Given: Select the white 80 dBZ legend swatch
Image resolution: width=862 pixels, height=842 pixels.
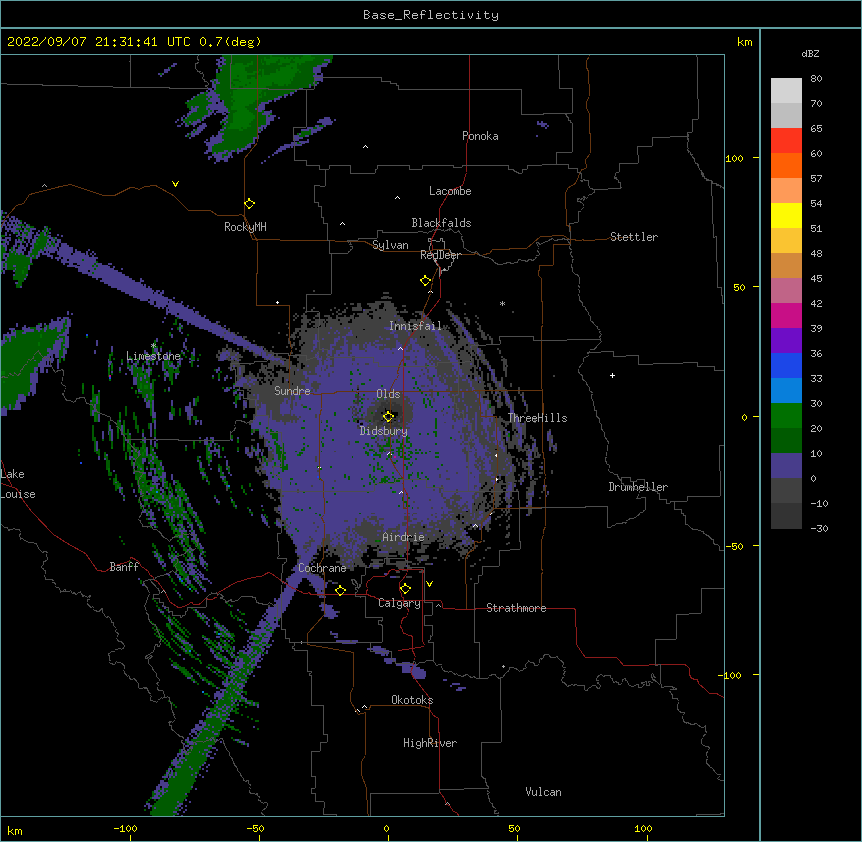Looking at the screenshot, I should (786, 91).
